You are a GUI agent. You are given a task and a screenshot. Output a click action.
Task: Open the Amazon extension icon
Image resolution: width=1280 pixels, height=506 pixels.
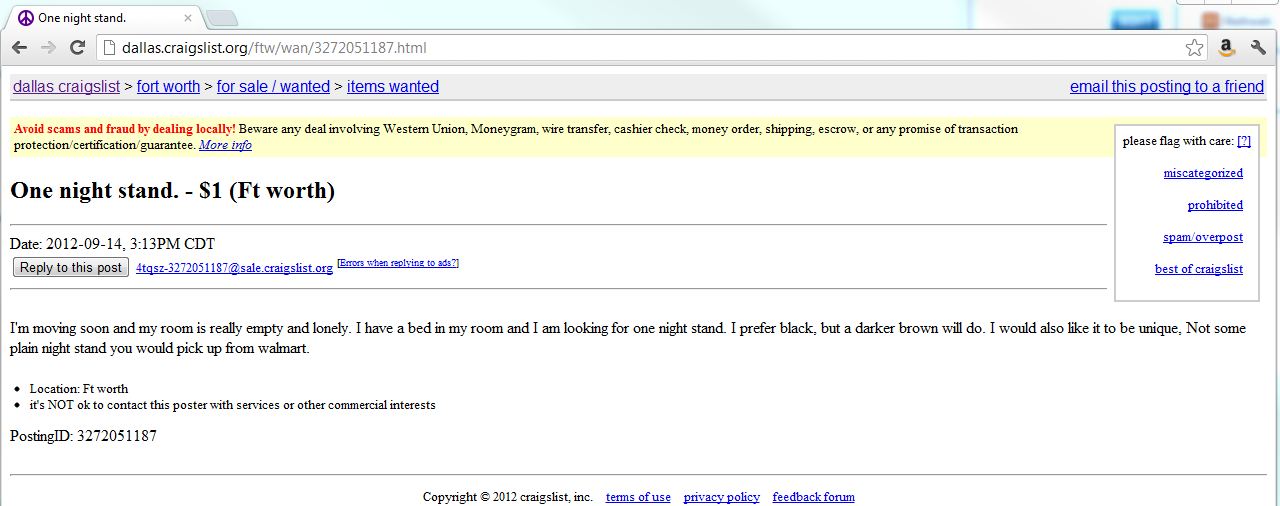(1226, 48)
